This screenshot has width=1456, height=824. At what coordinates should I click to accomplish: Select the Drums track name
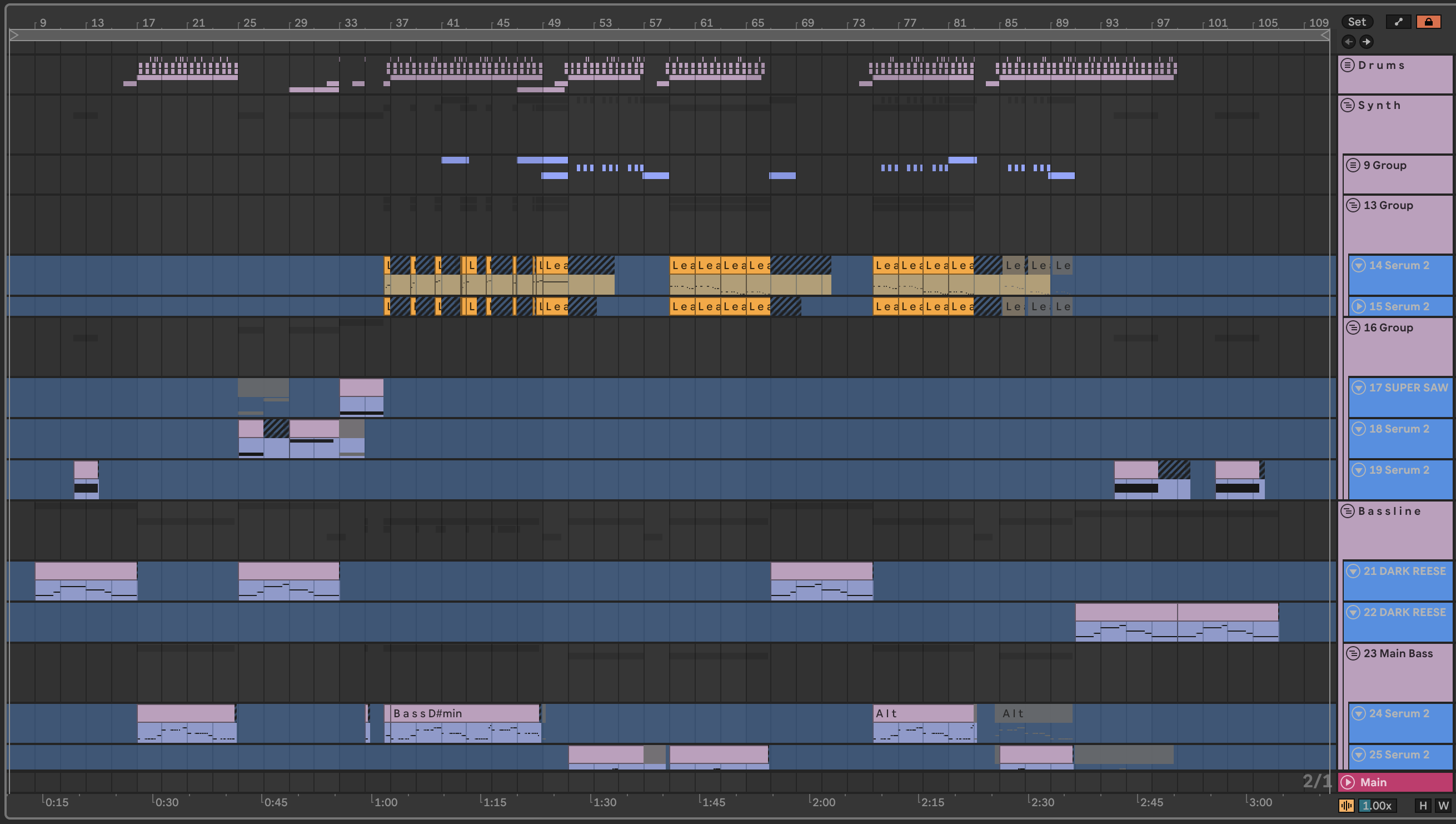point(1382,65)
